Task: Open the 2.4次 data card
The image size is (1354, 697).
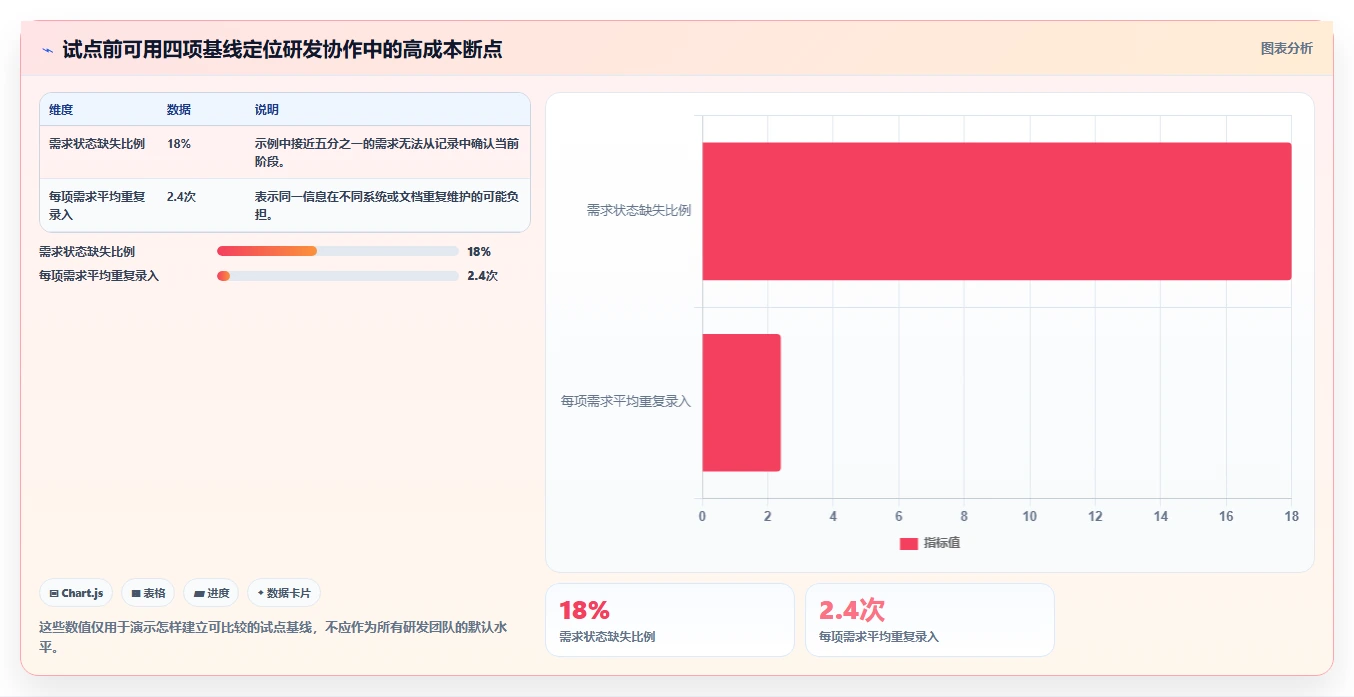Action: click(x=930, y=620)
